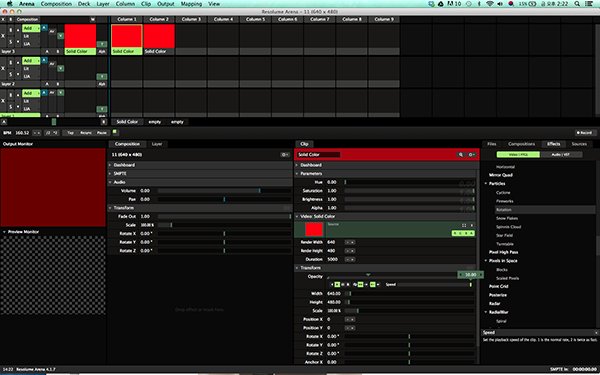Image resolution: width=600 pixels, height=375 pixels.
Task: Click the Record button
Action: tap(585, 133)
